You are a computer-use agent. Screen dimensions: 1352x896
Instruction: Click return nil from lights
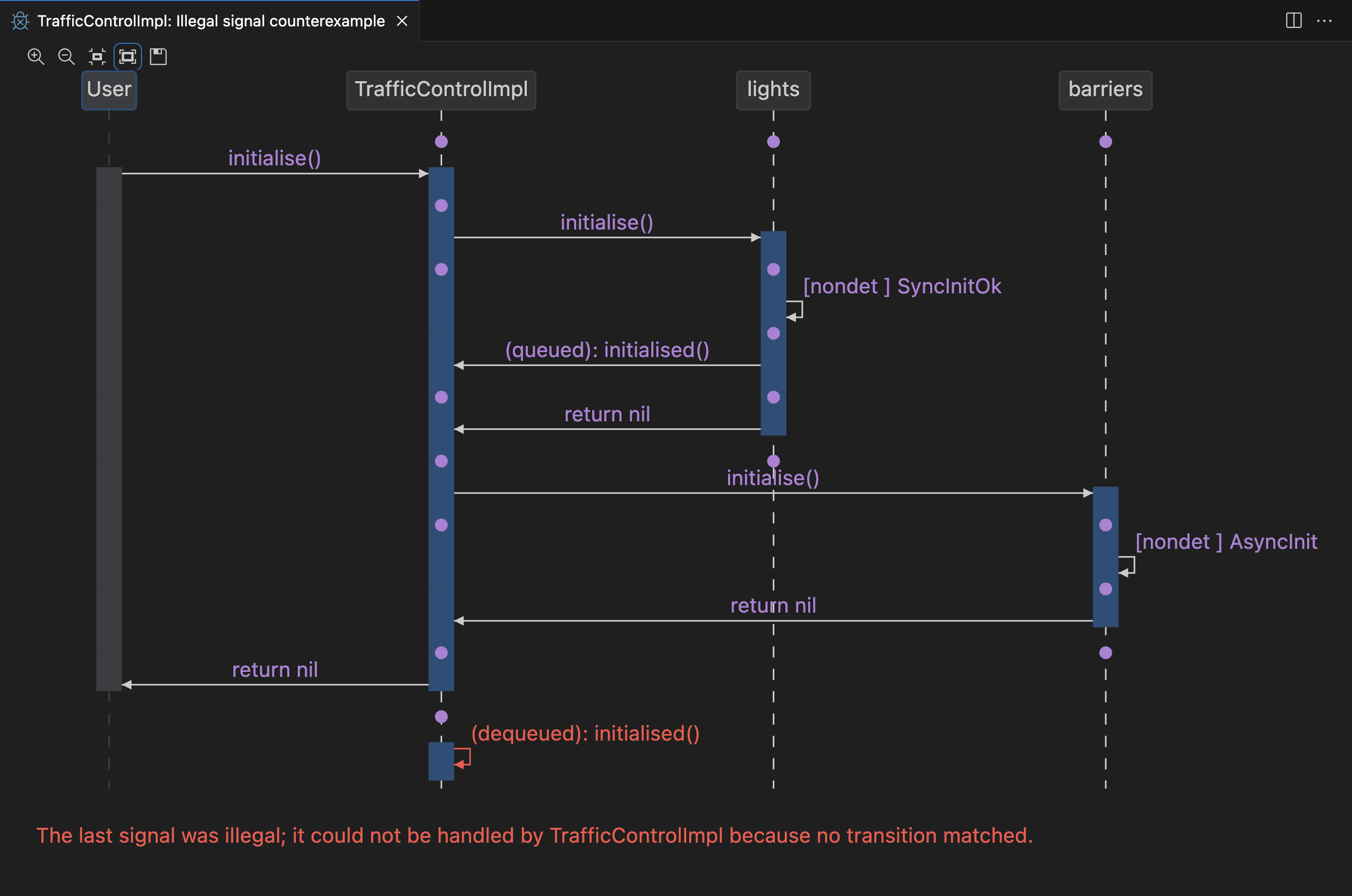pos(607,414)
